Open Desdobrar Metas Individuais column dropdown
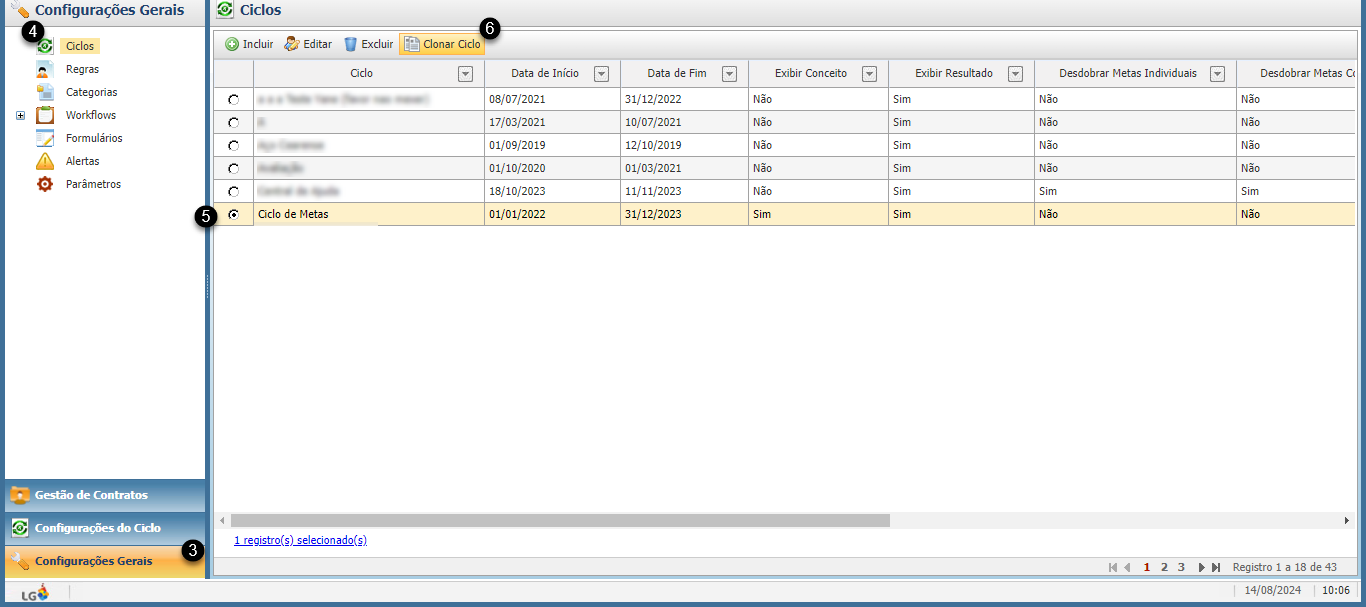 pyautogui.click(x=1217, y=74)
